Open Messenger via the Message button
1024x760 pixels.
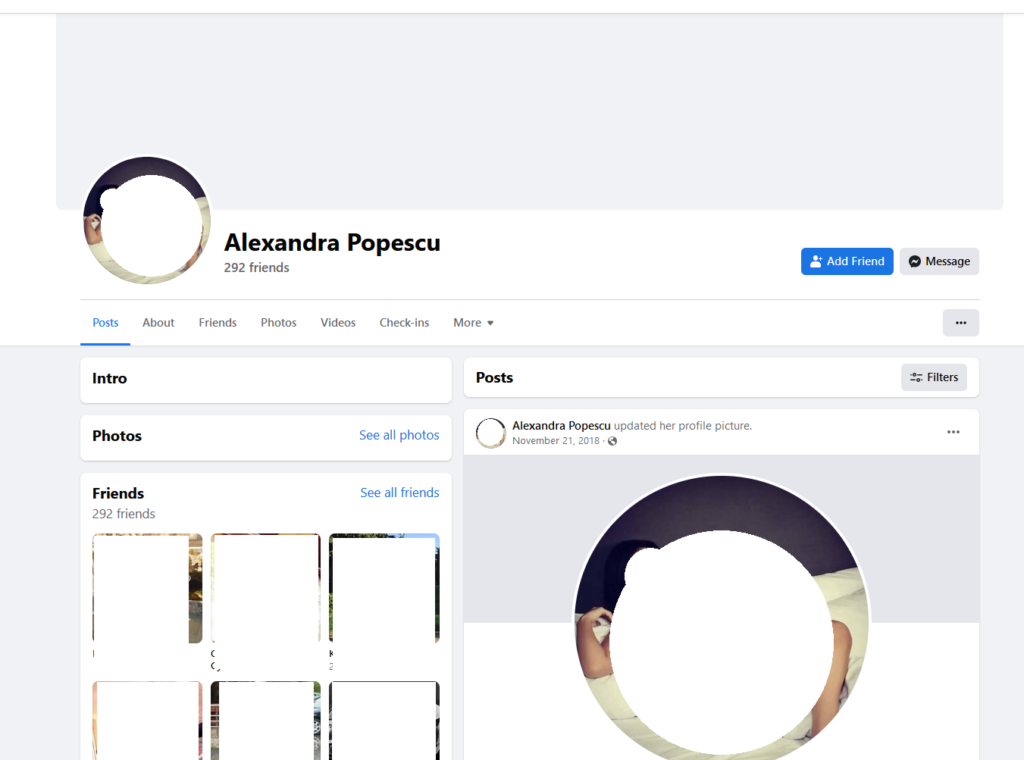(x=938, y=261)
